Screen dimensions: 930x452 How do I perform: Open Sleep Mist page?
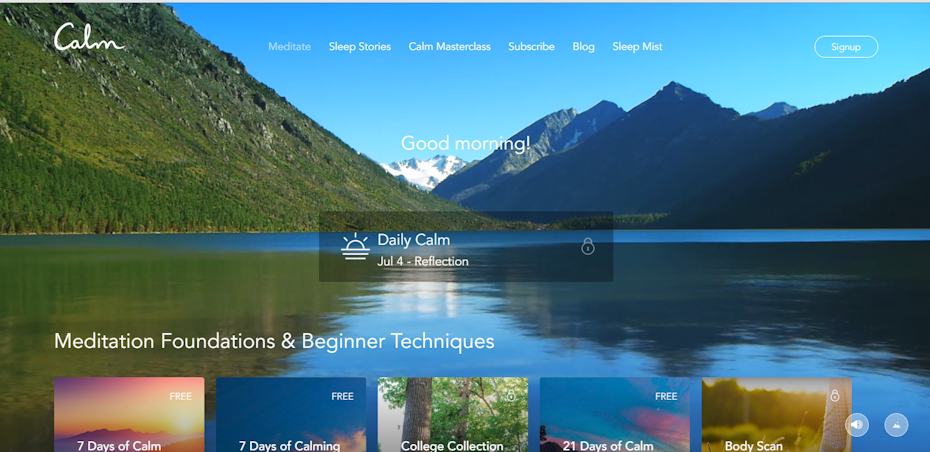(638, 46)
